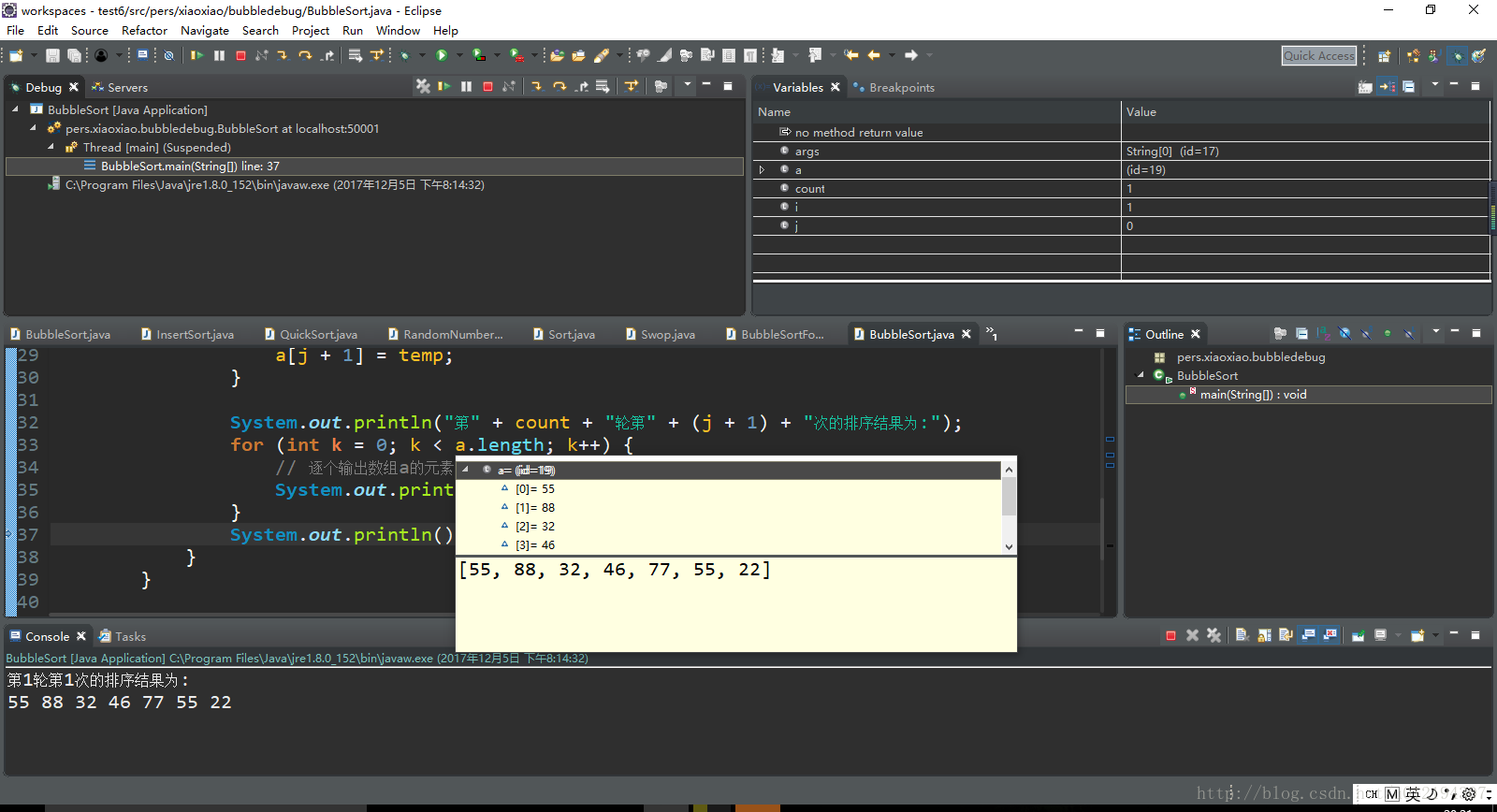The height and width of the screenshot is (812, 1497).
Task: Click the Open Perspective icon beside Quick Access
Action: coord(1385,55)
